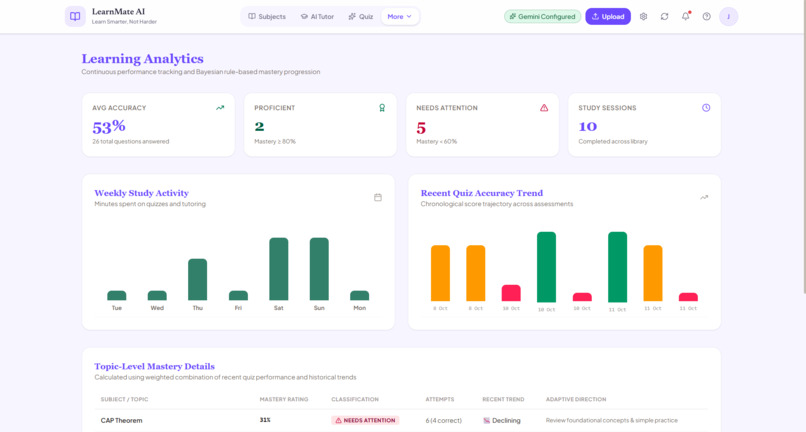
Task: Open settings via the gear icon
Action: coord(643,16)
